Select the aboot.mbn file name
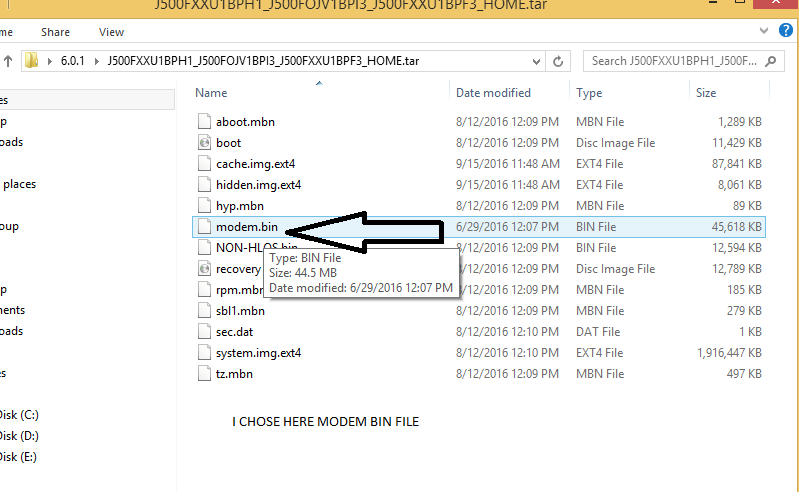 click(245, 122)
